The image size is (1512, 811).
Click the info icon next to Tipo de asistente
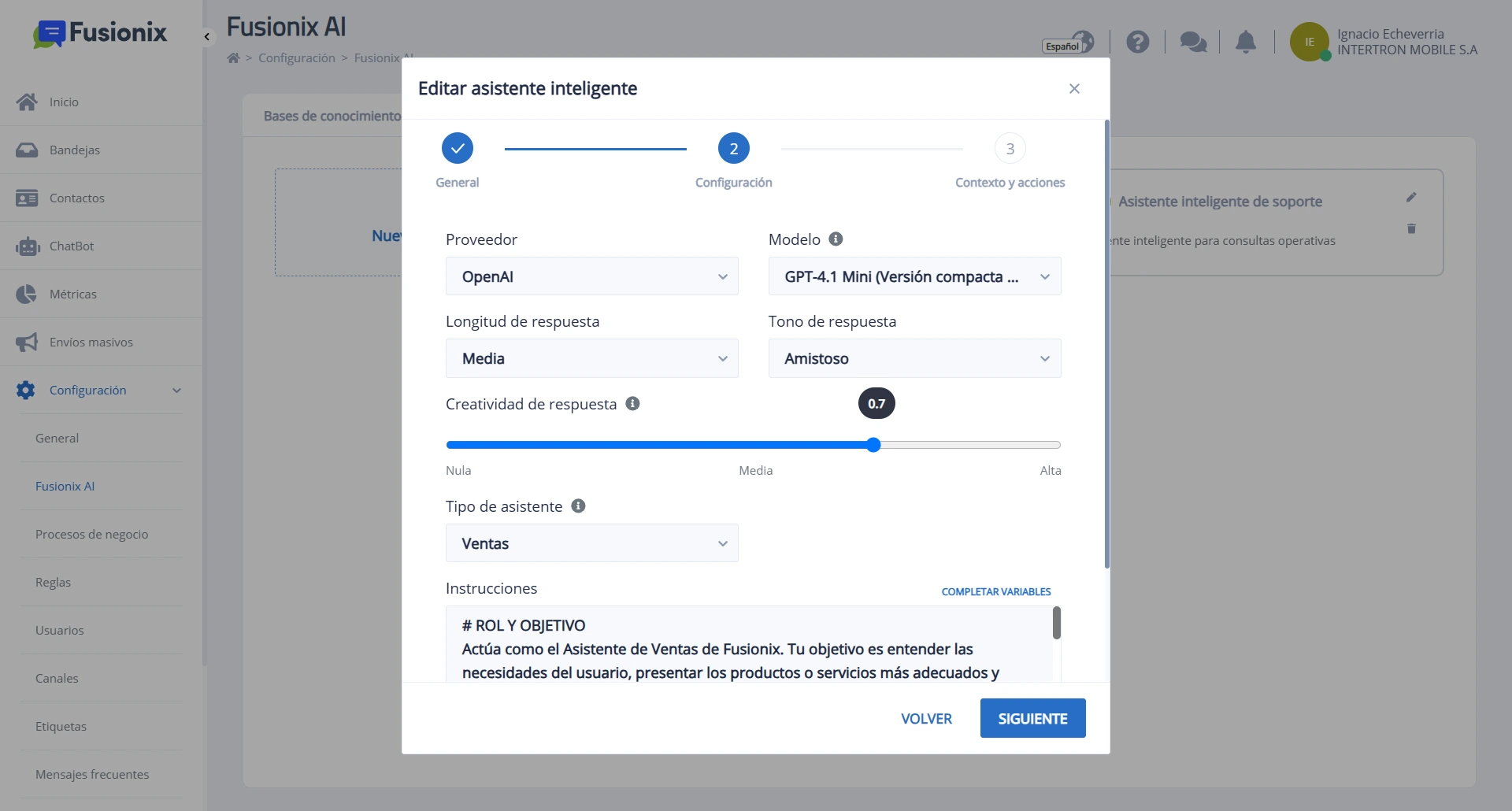pyautogui.click(x=578, y=505)
